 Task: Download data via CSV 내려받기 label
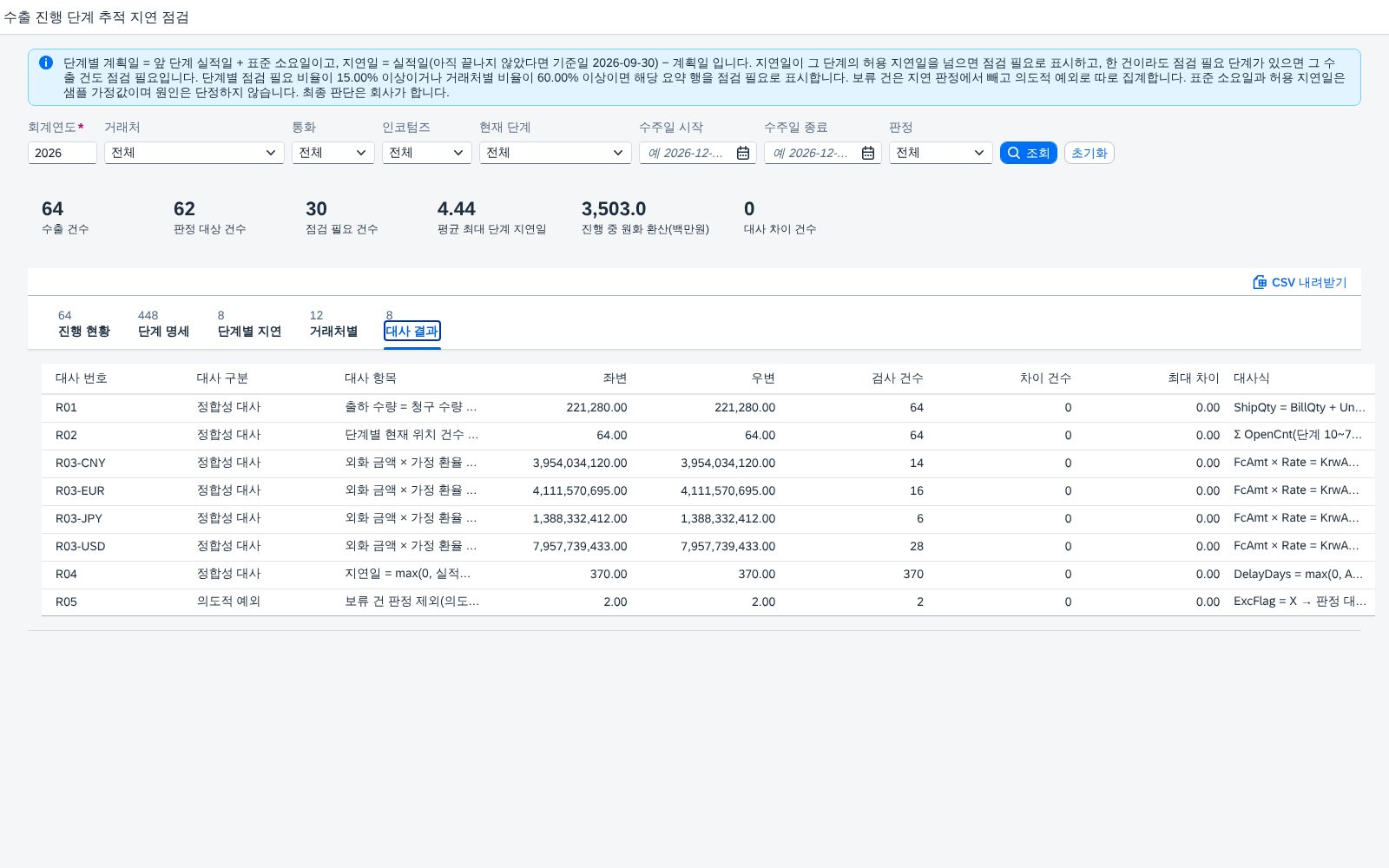tap(1309, 282)
